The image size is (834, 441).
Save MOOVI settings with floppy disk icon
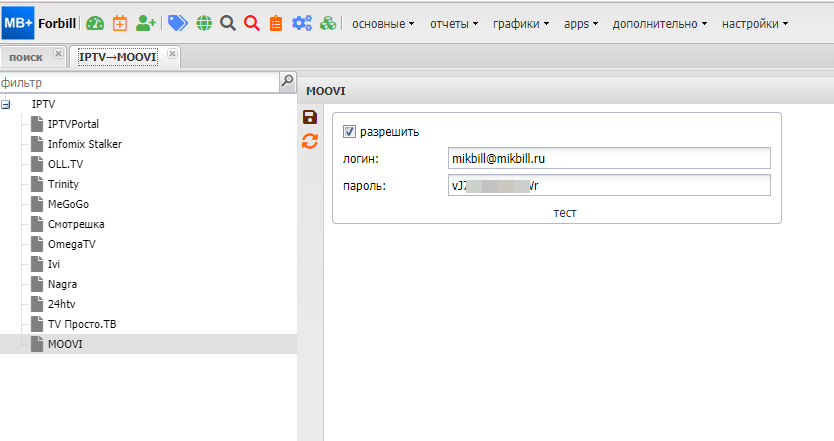310,118
